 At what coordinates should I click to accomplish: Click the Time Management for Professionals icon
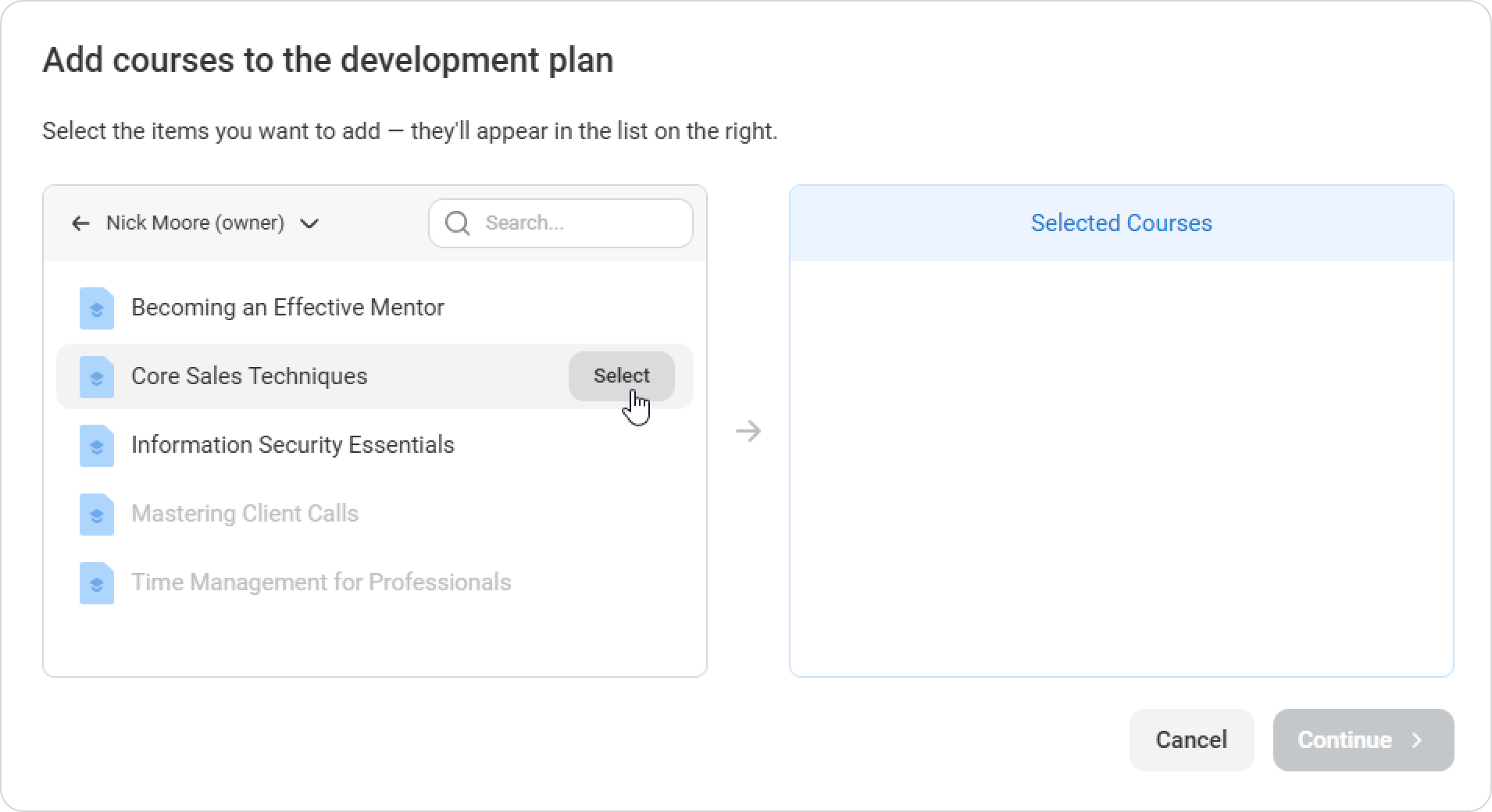(97, 583)
